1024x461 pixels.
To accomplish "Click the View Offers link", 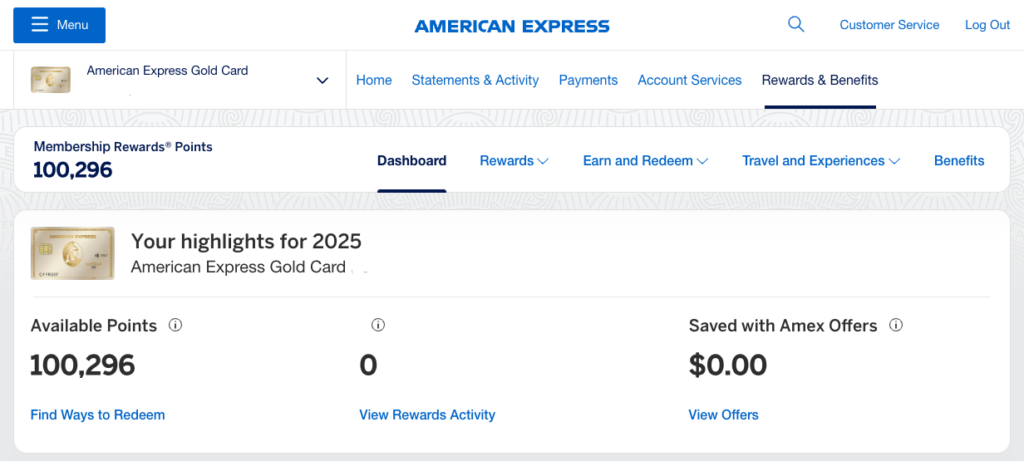I will pyautogui.click(x=723, y=415).
